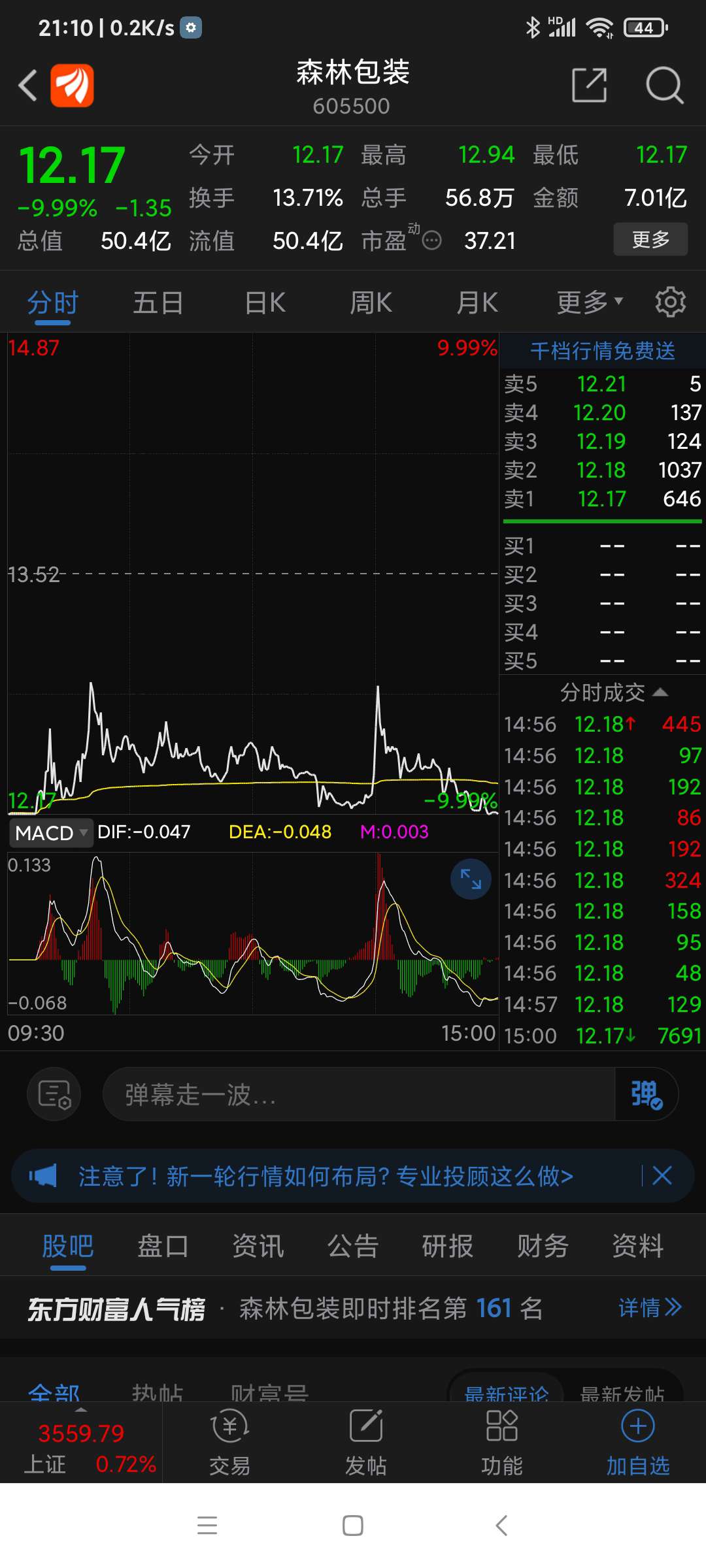Tap the P/E info bubble icon
The width and height of the screenshot is (706, 1568).
(431, 241)
